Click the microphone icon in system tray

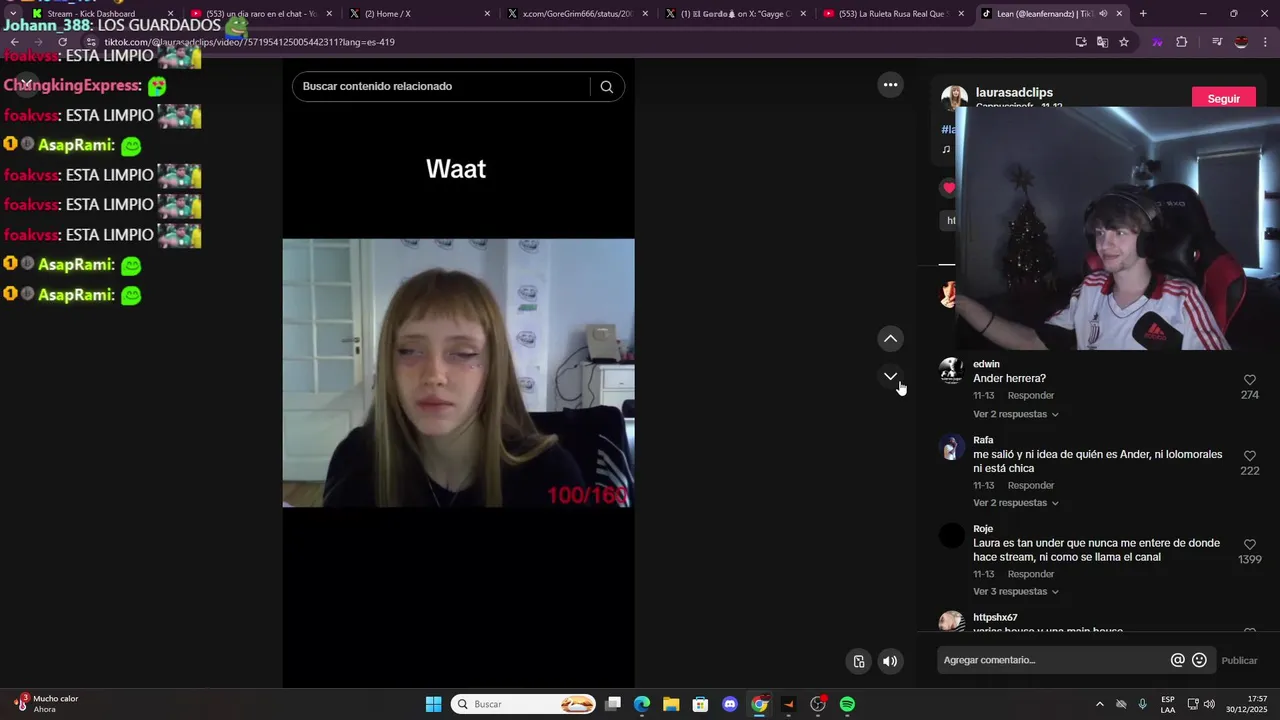1143,704
